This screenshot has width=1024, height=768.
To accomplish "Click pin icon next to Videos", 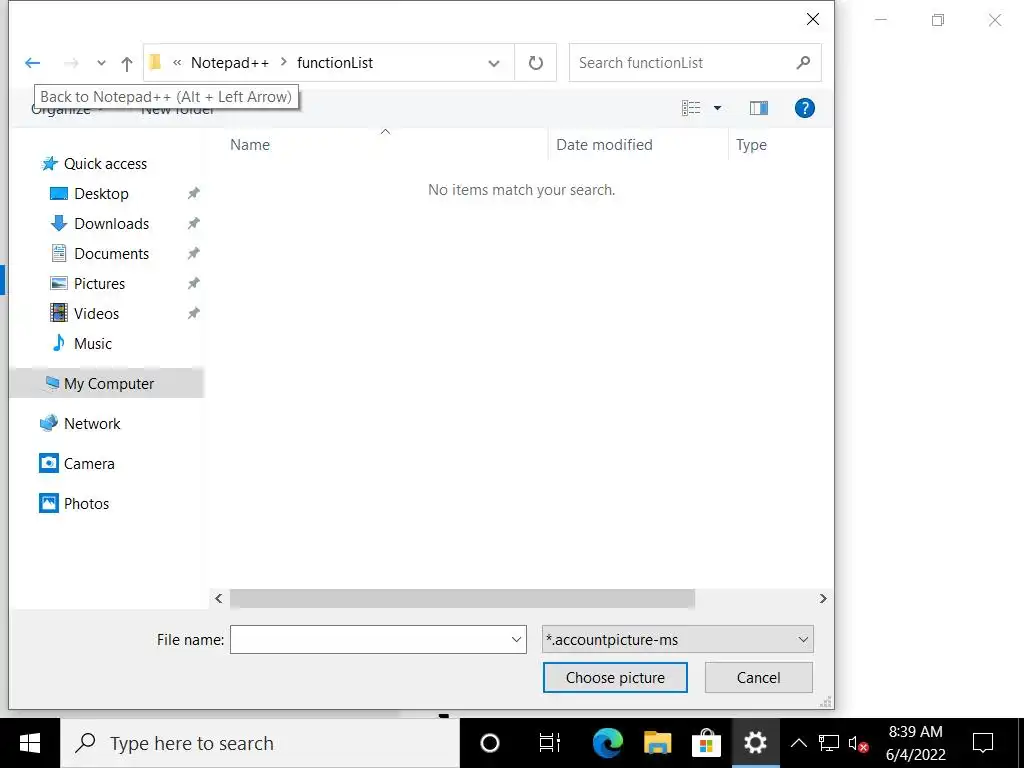I will (x=193, y=313).
